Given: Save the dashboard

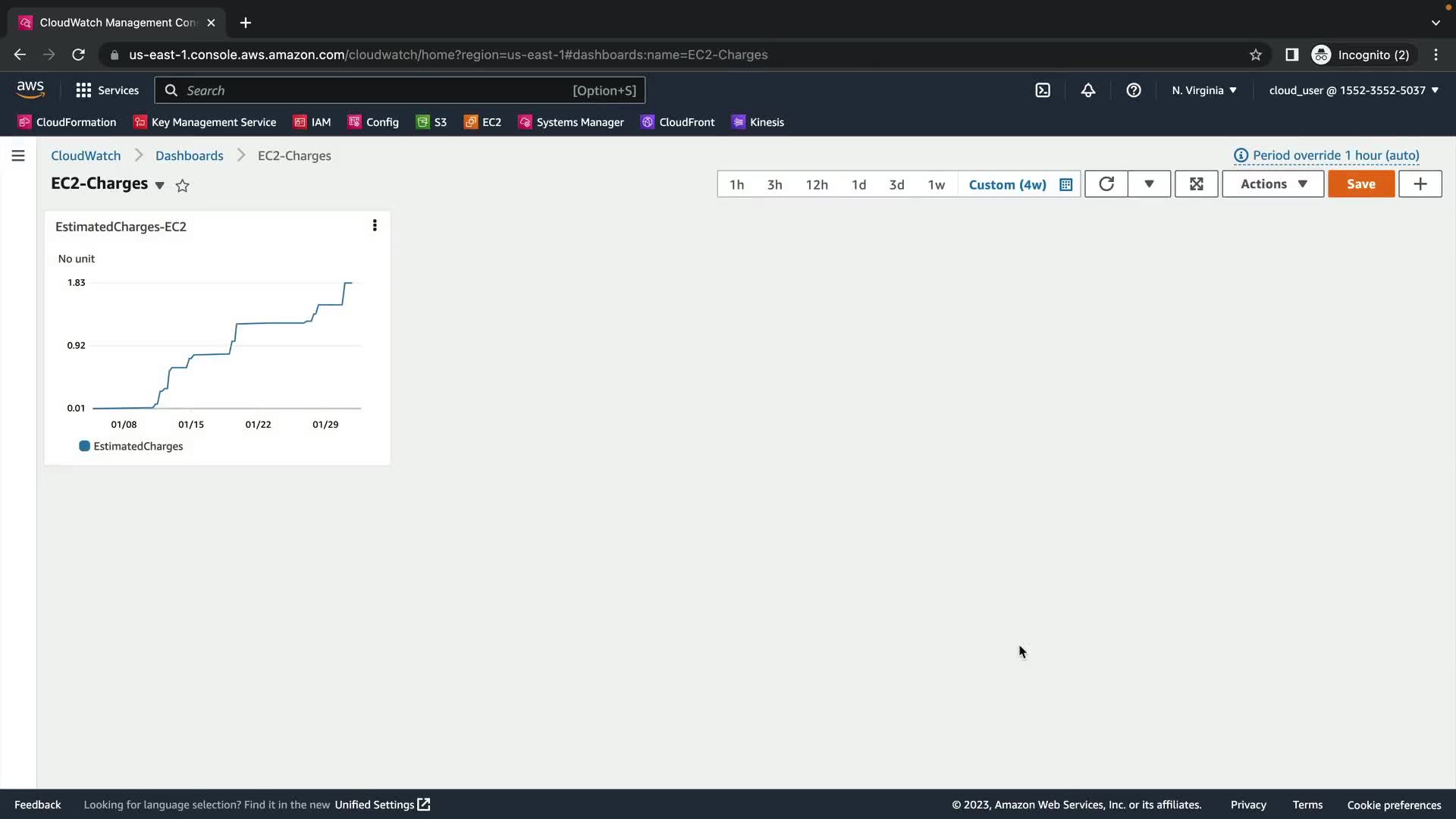Looking at the screenshot, I should [1360, 184].
